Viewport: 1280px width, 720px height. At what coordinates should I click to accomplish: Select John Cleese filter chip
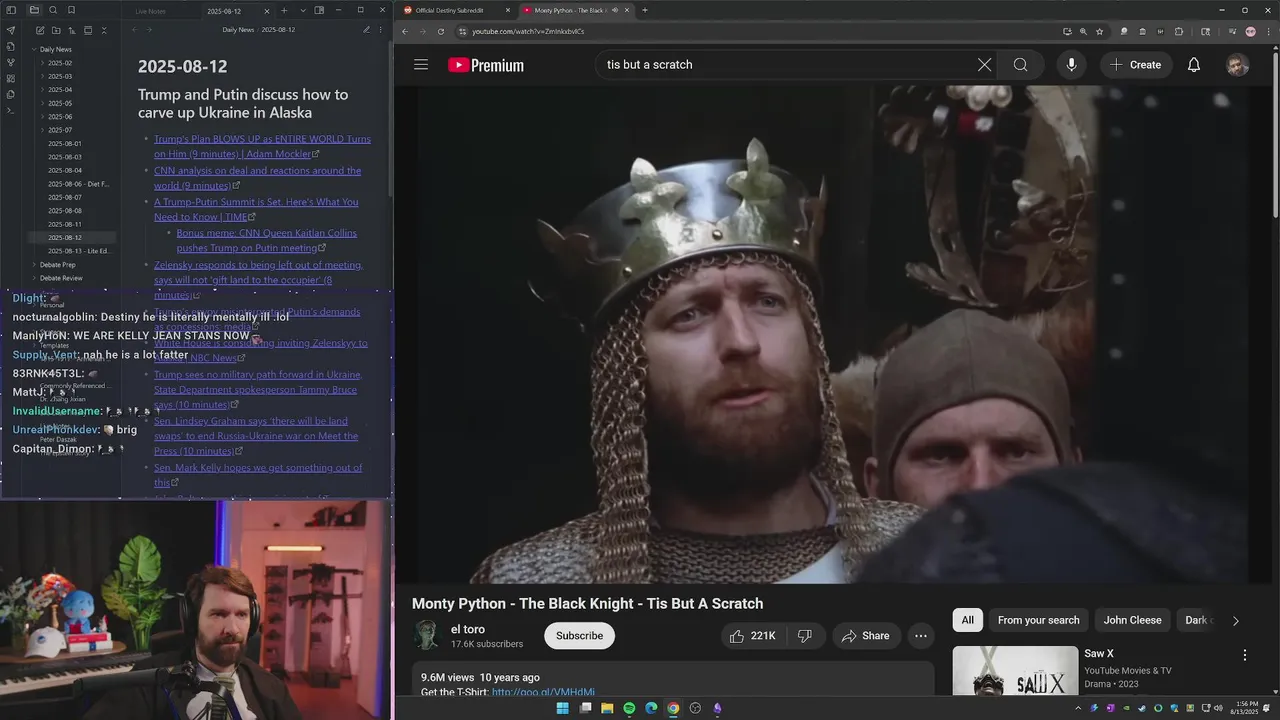pos(1132,620)
